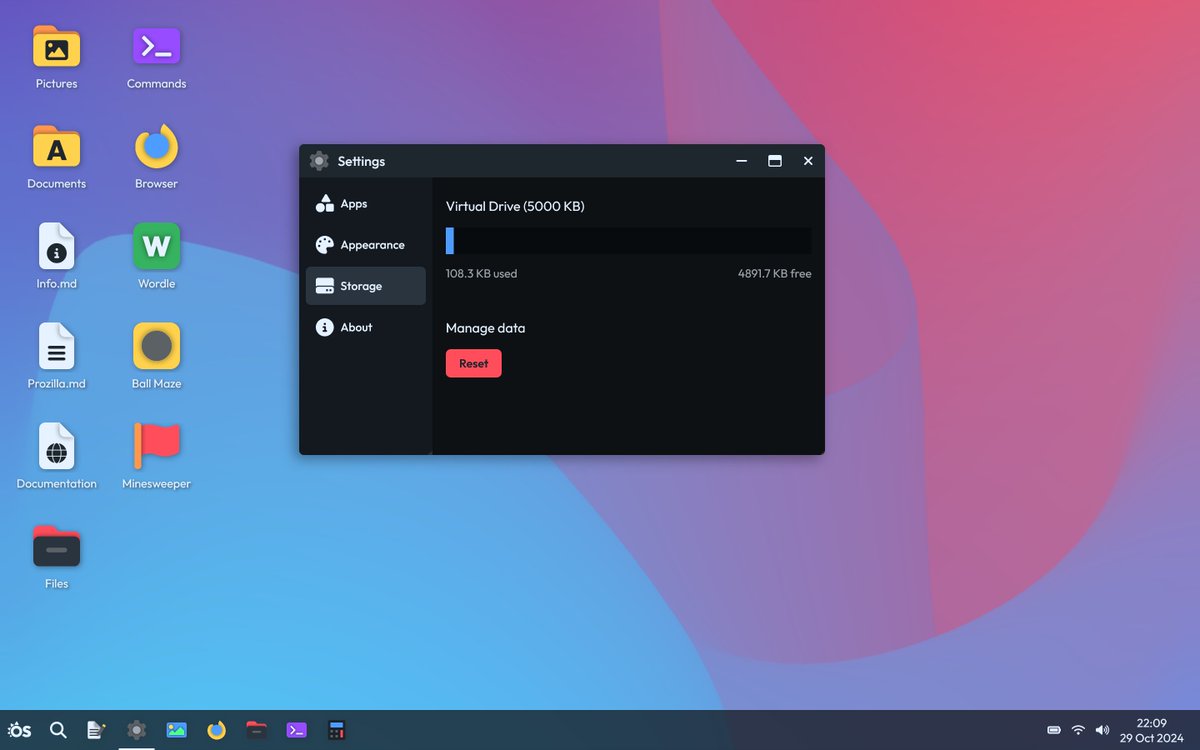1200x750 pixels.
Task: Click the "Virtual Drive (5000 KB)" heading
Action: [x=515, y=206]
